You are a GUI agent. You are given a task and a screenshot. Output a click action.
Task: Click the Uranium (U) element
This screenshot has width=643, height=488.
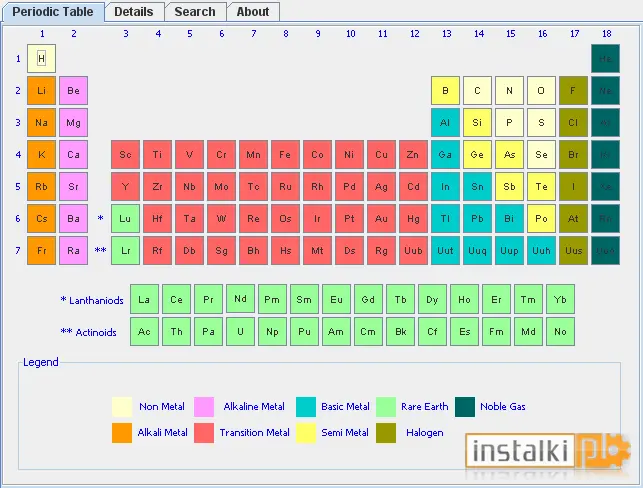(x=240, y=331)
